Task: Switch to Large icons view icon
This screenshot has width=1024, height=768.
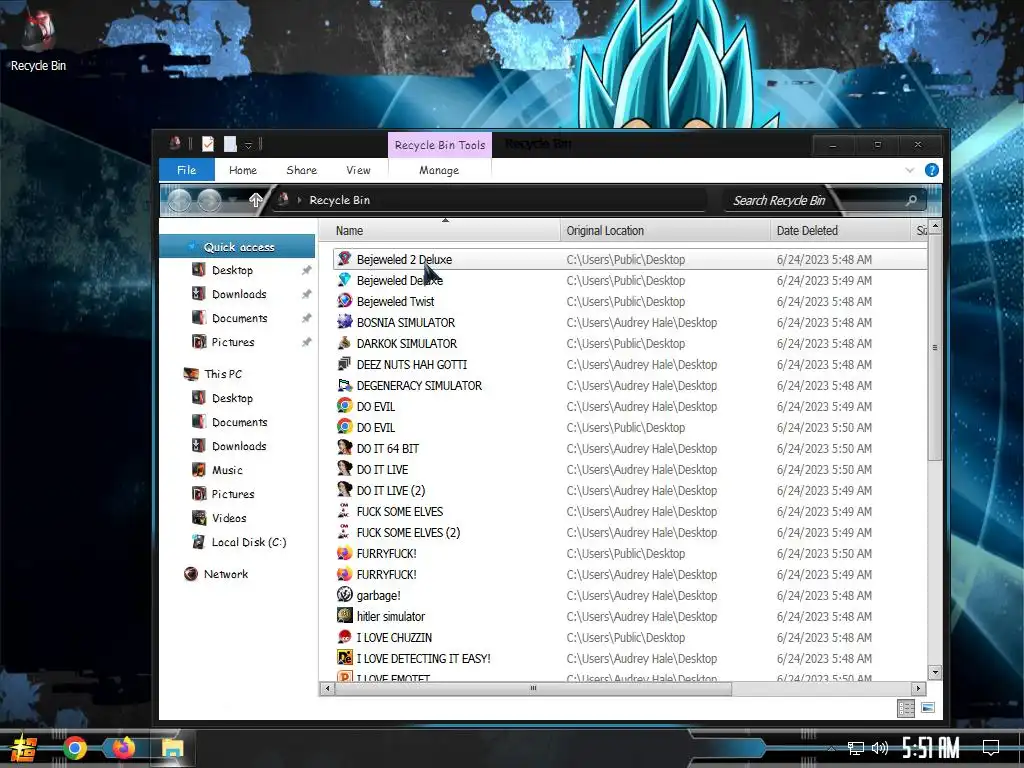Action: tap(928, 708)
